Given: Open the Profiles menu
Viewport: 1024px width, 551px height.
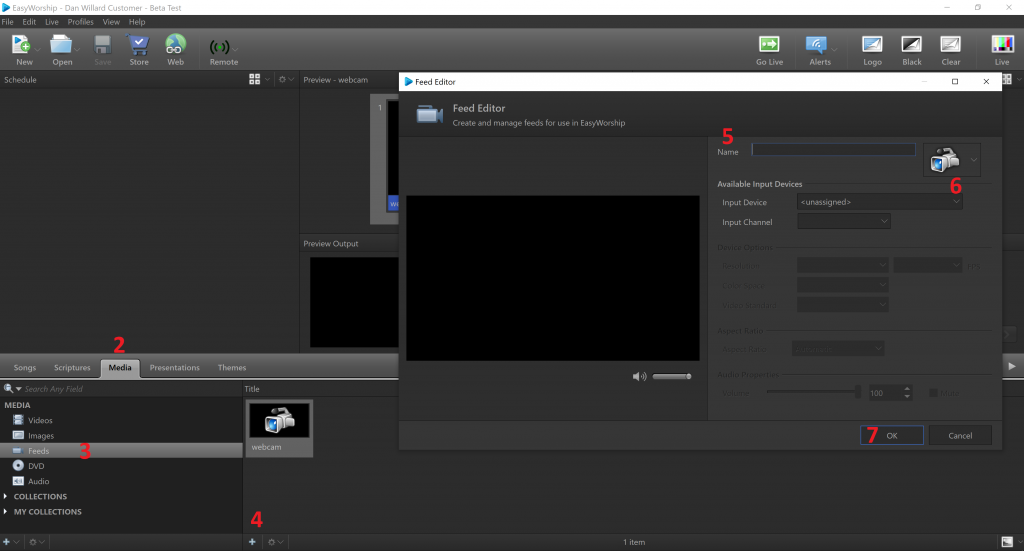Looking at the screenshot, I should pos(80,22).
